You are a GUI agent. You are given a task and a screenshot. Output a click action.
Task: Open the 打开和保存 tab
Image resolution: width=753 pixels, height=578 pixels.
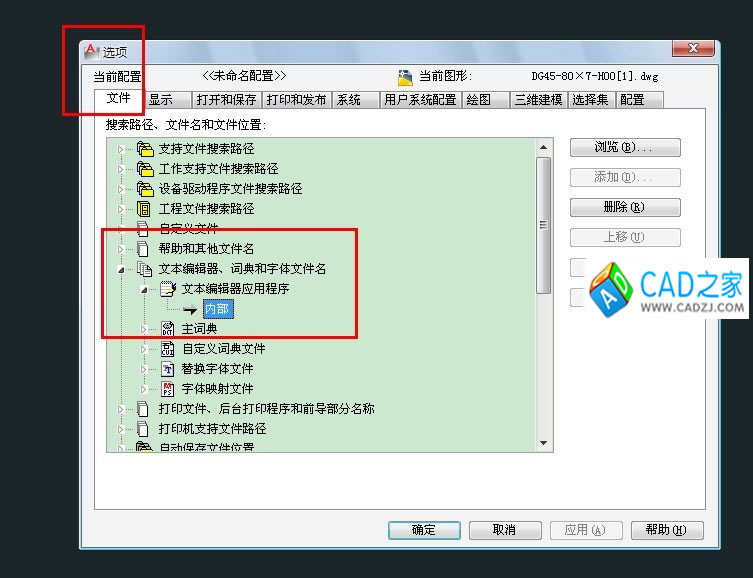tap(226, 100)
